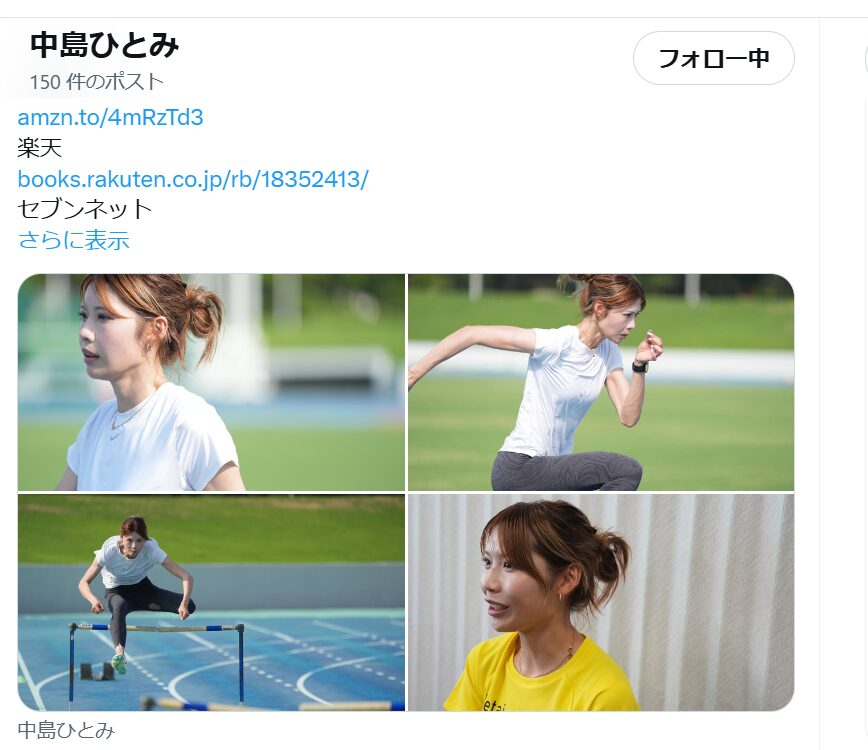Screen dimensions: 868x750
Task: Open the hurdle jumping photo
Action: (211, 602)
